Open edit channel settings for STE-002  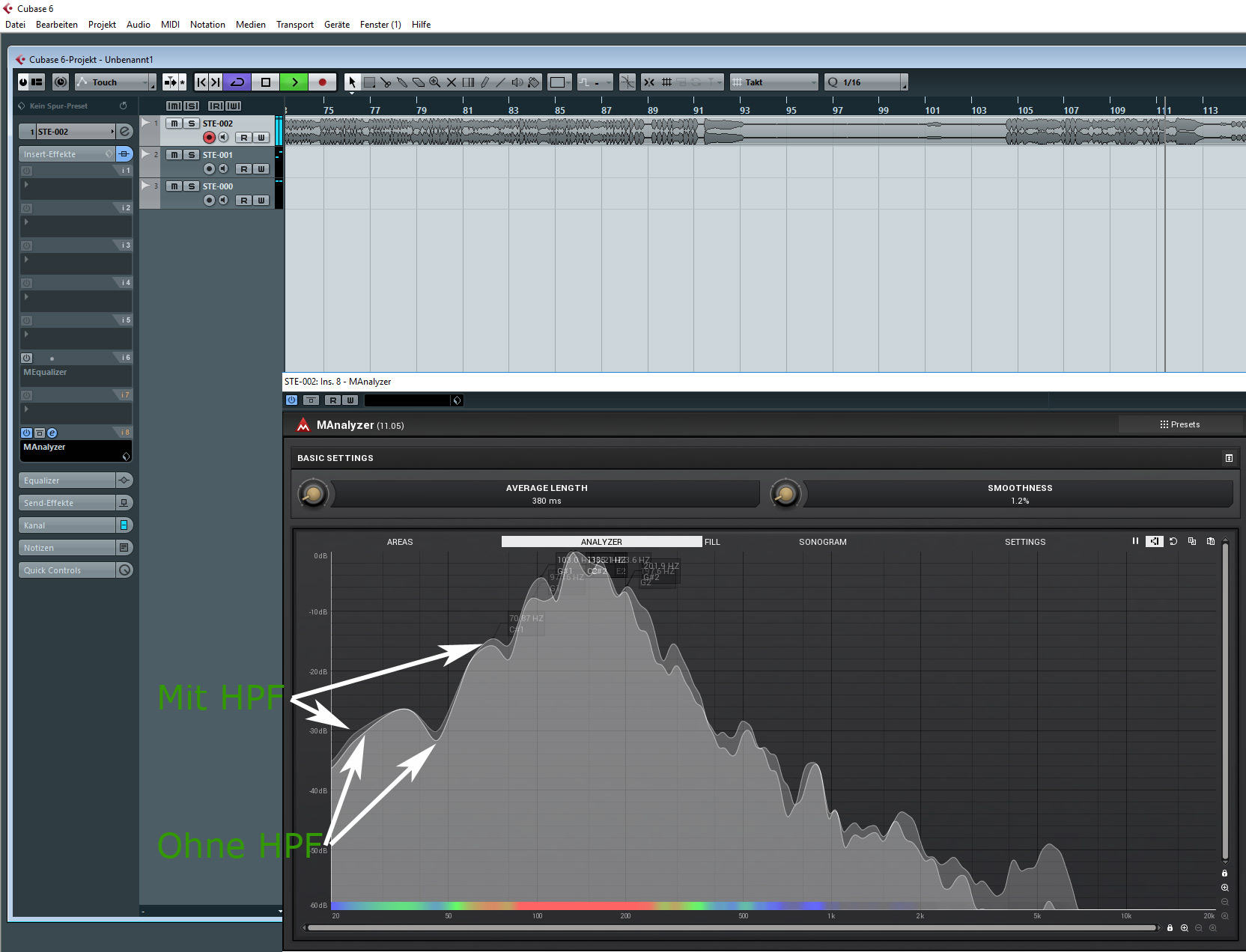click(125, 132)
